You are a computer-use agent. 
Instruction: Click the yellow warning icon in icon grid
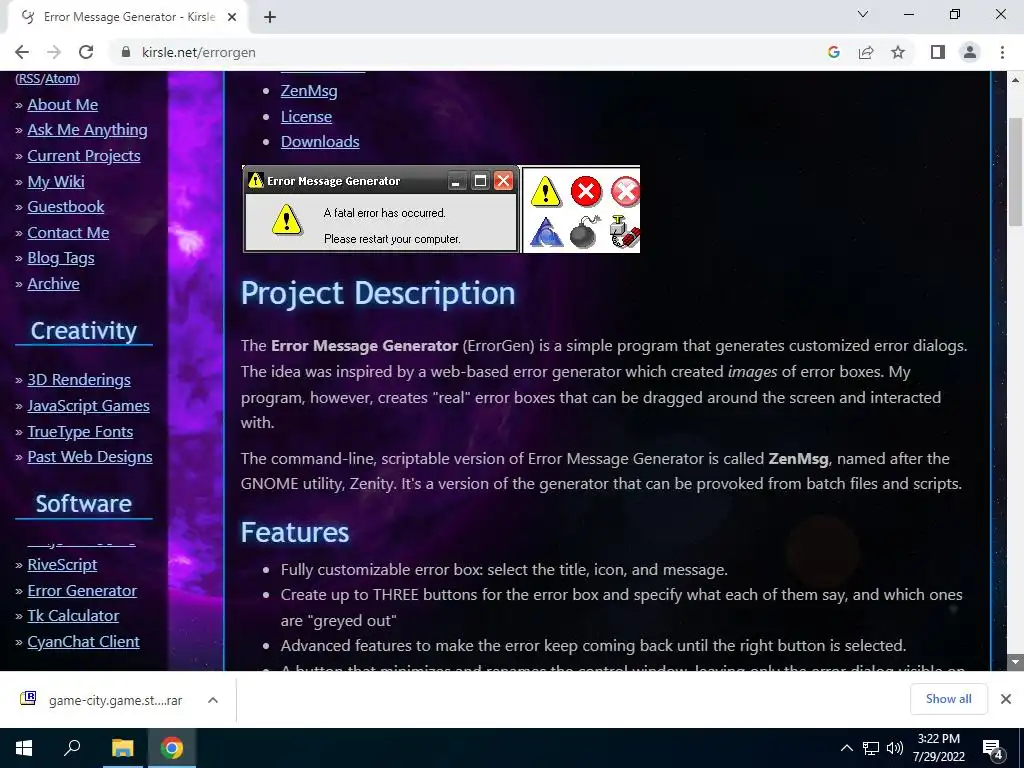click(x=545, y=193)
